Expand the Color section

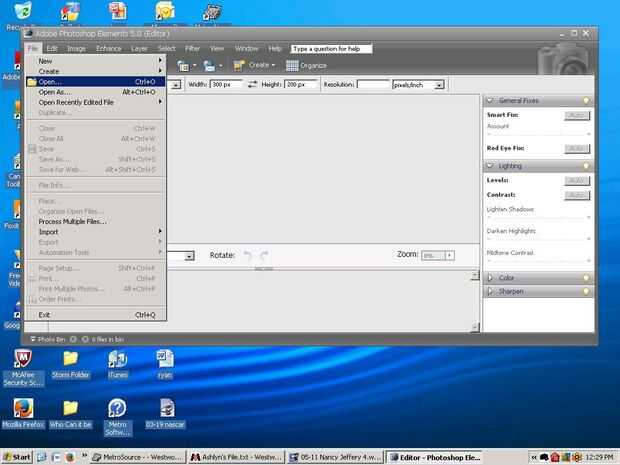coord(490,278)
